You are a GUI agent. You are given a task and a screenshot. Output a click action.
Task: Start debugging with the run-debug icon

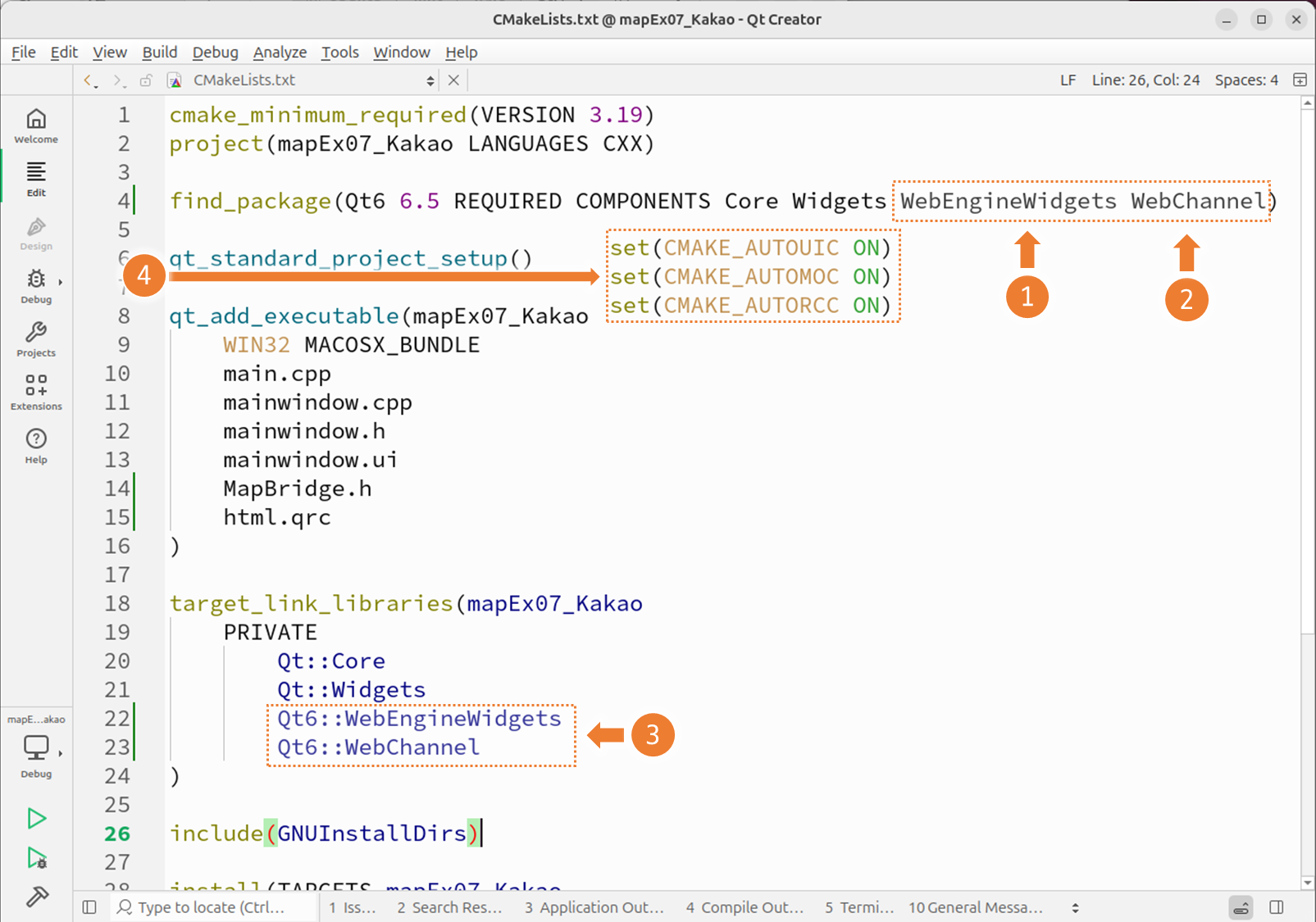36,857
